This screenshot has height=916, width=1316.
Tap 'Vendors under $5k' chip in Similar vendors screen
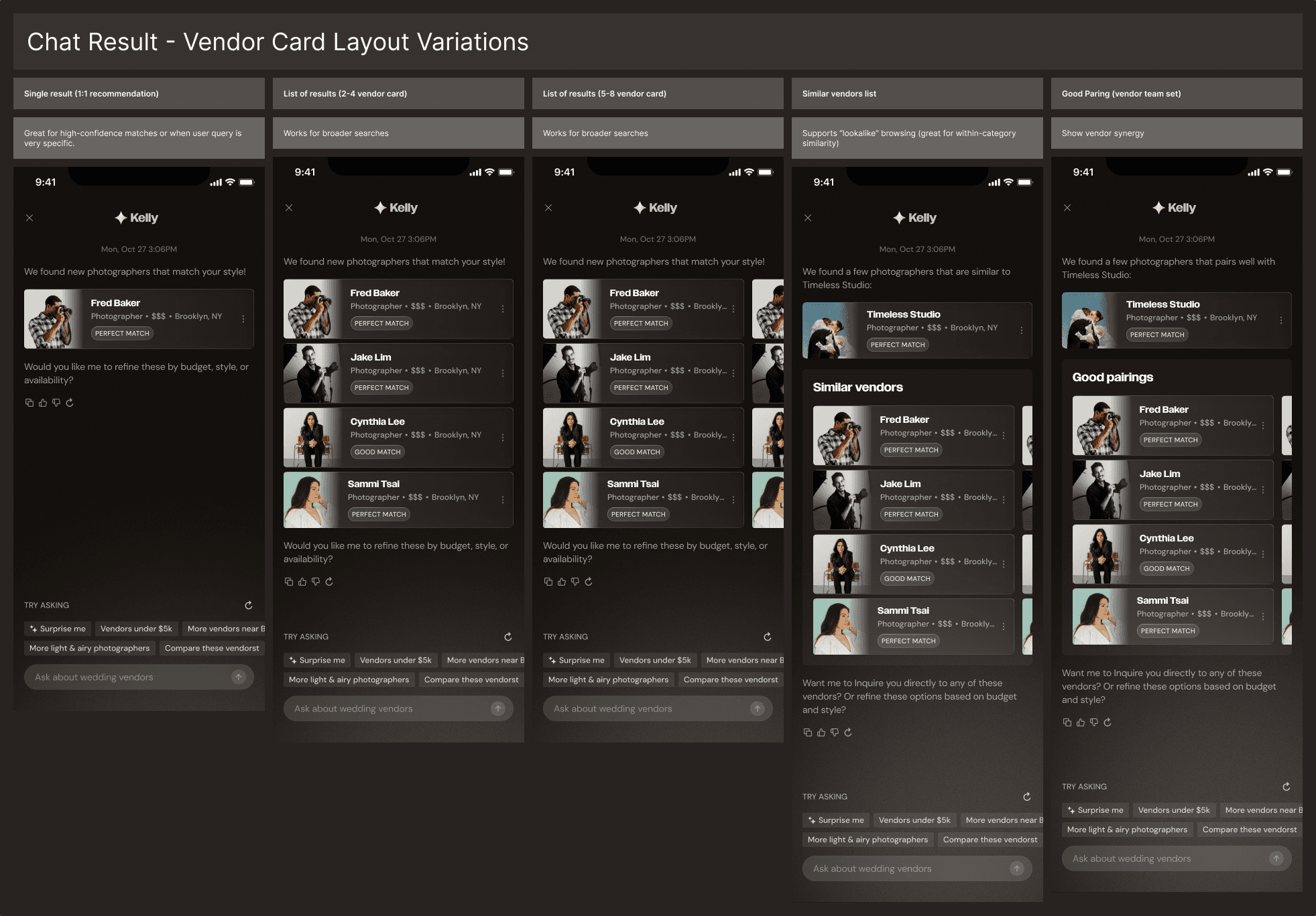[914, 820]
